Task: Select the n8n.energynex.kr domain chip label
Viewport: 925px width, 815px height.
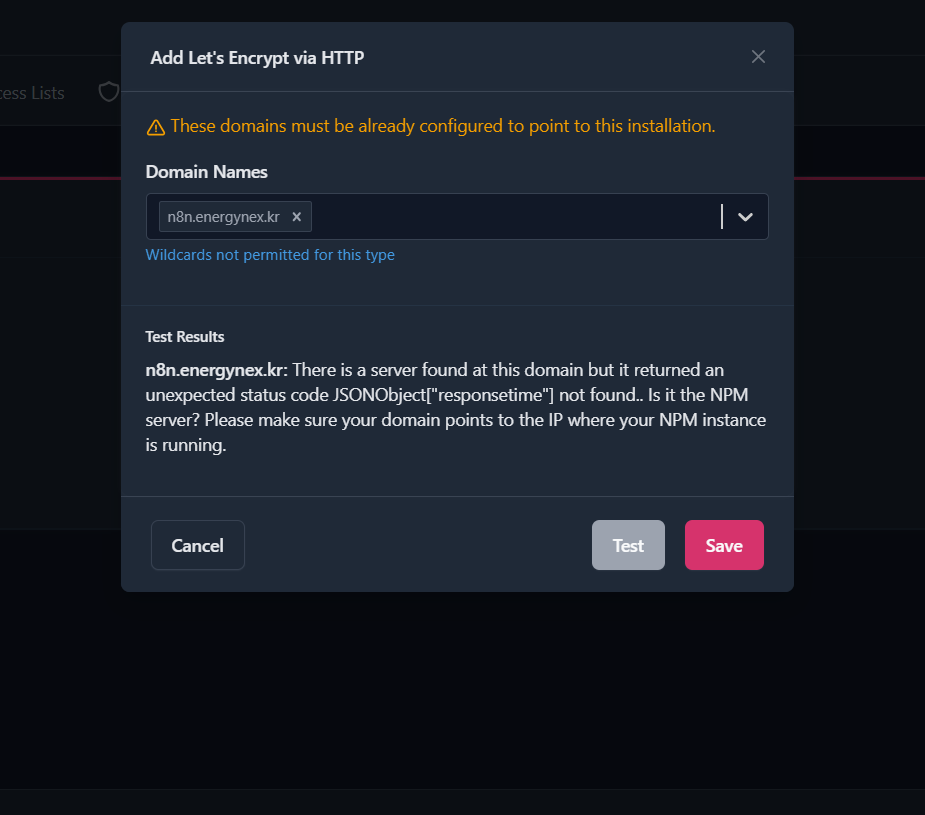Action: (223, 217)
